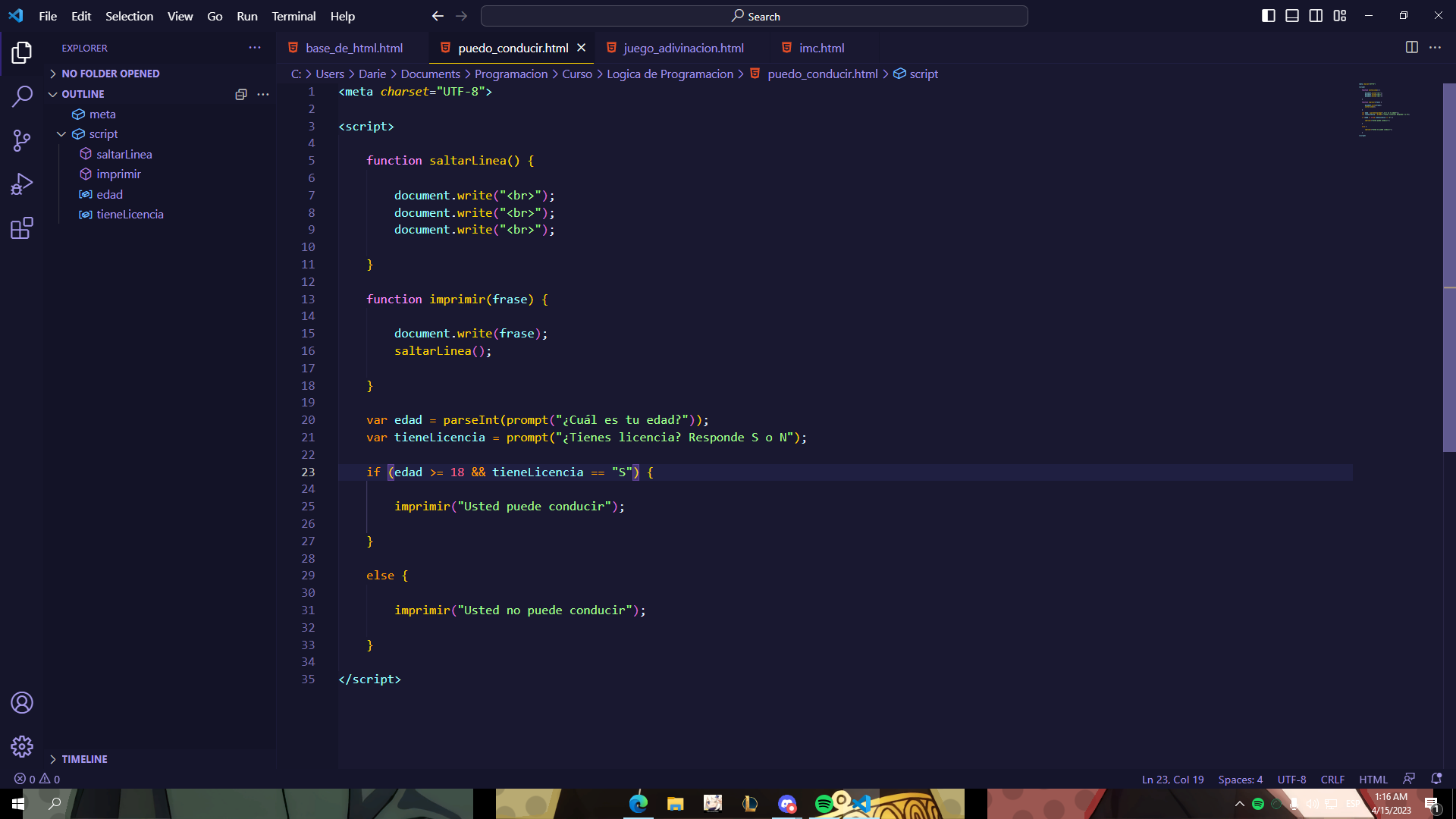Click the top command center Search field
This screenshot has height=819, width=1456.
[754, 16]
